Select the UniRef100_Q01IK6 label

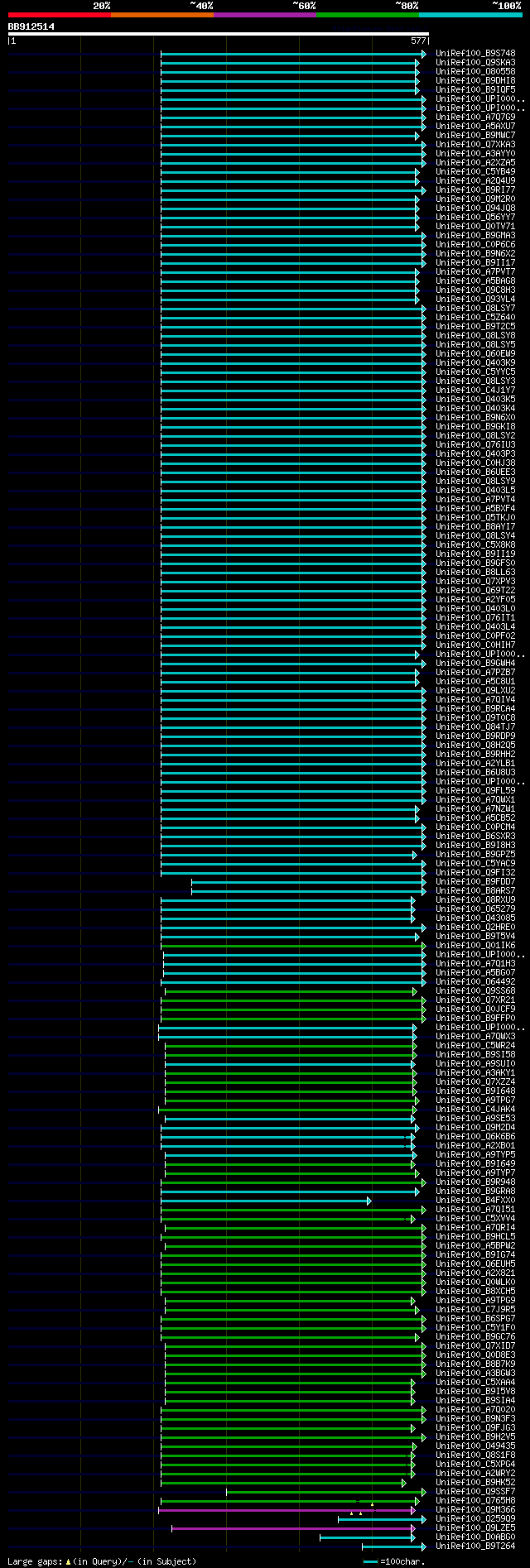point(475,946)
